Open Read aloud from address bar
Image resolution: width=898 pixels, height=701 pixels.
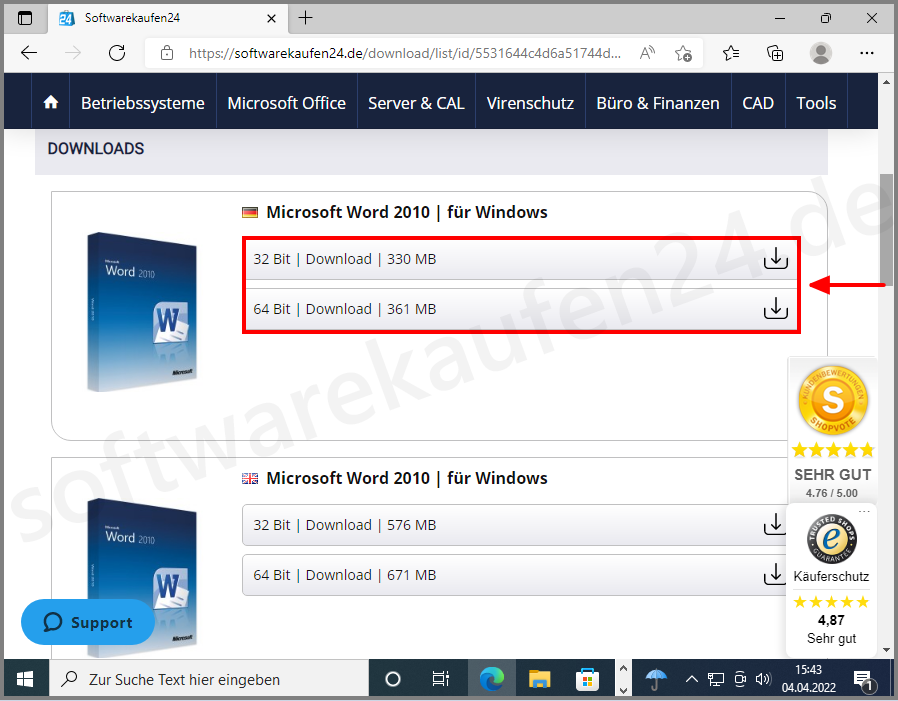647,53
